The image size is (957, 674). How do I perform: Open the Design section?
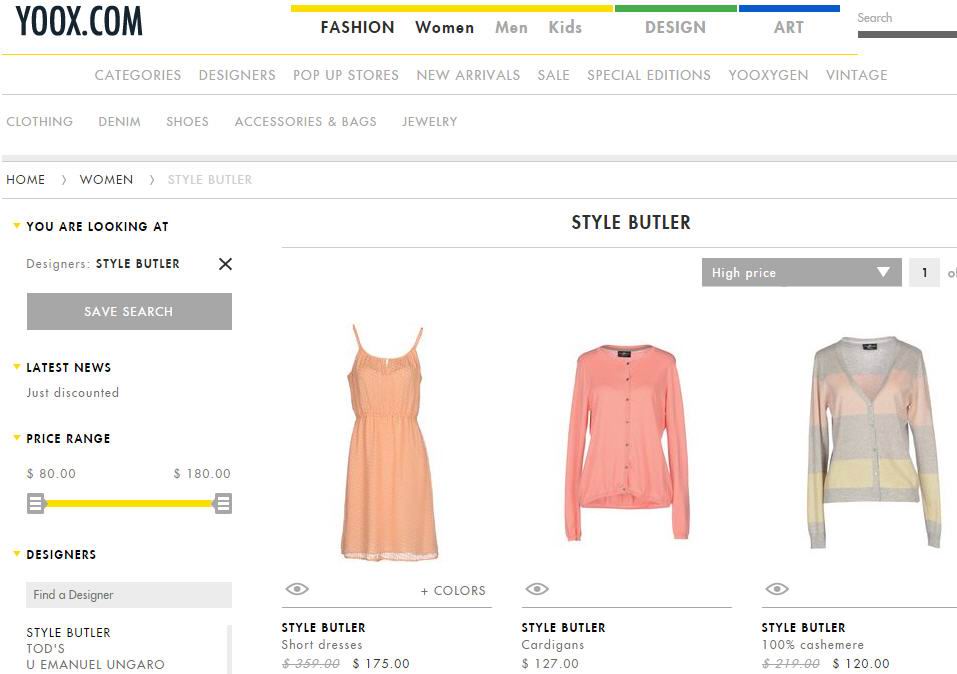pos(675,27)
